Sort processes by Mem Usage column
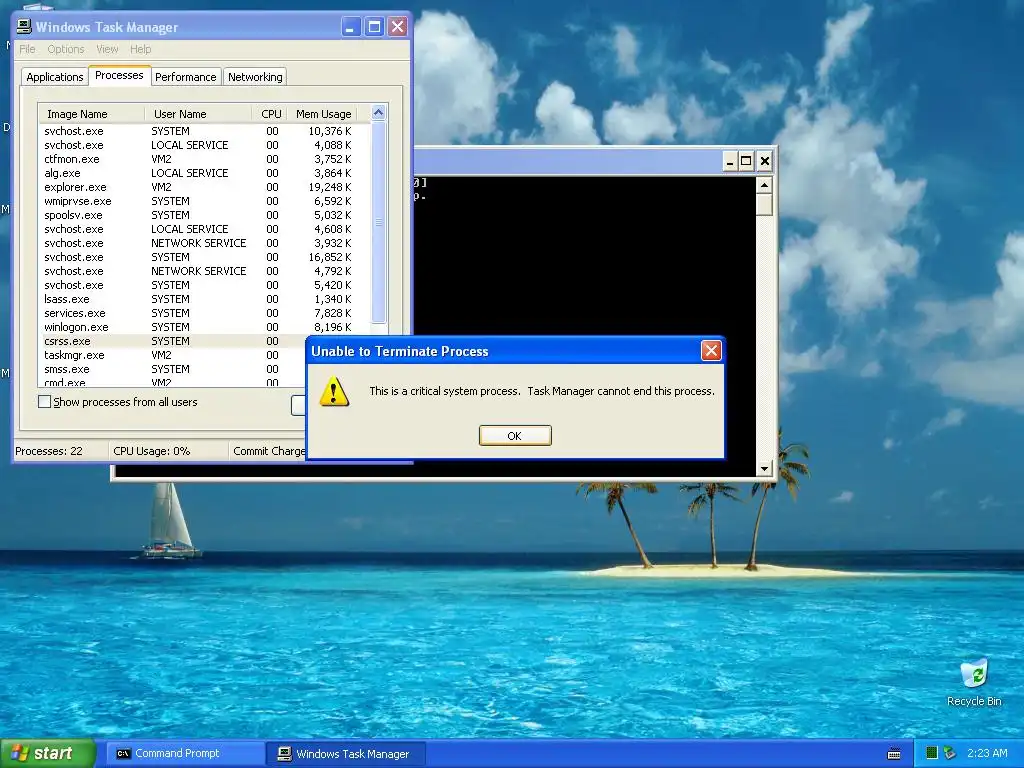 [x=323, y=114]
